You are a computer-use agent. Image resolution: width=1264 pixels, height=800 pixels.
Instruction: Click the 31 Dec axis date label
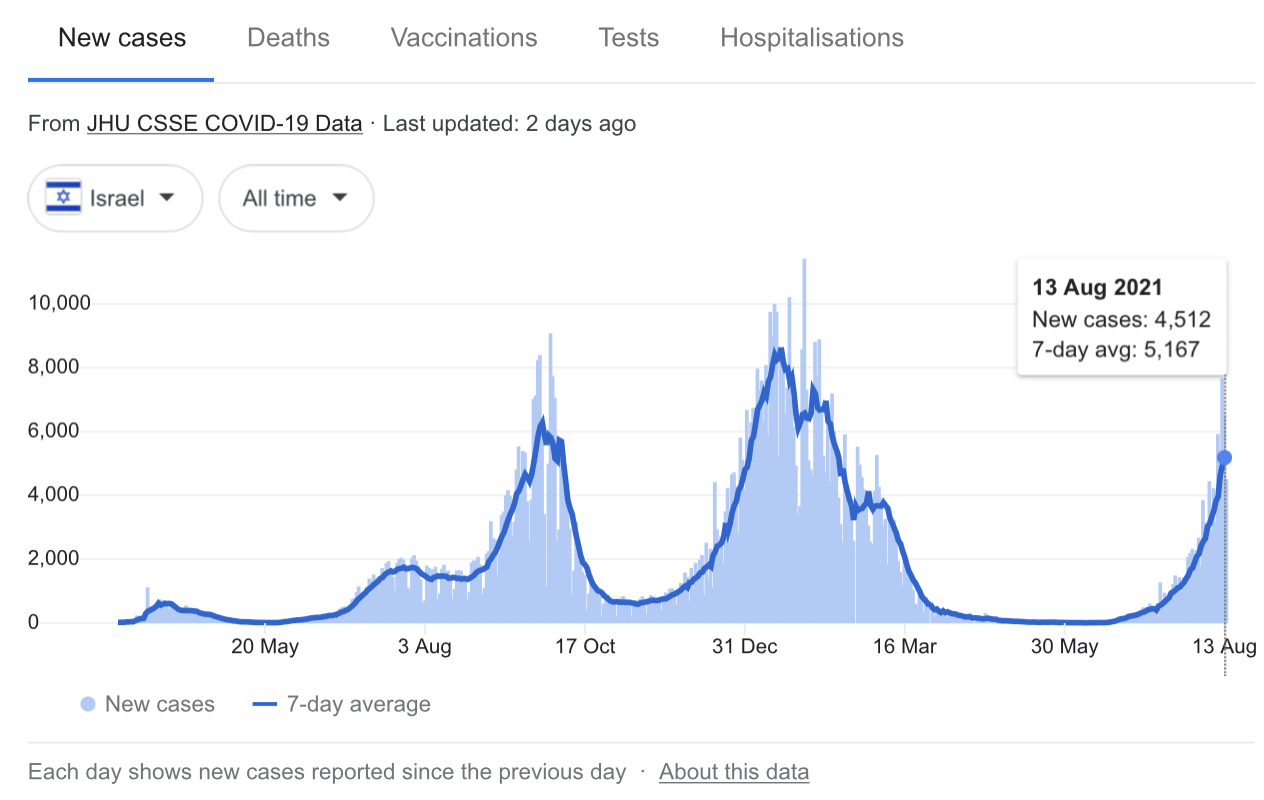pyautogui.click(x=745, y=647)
